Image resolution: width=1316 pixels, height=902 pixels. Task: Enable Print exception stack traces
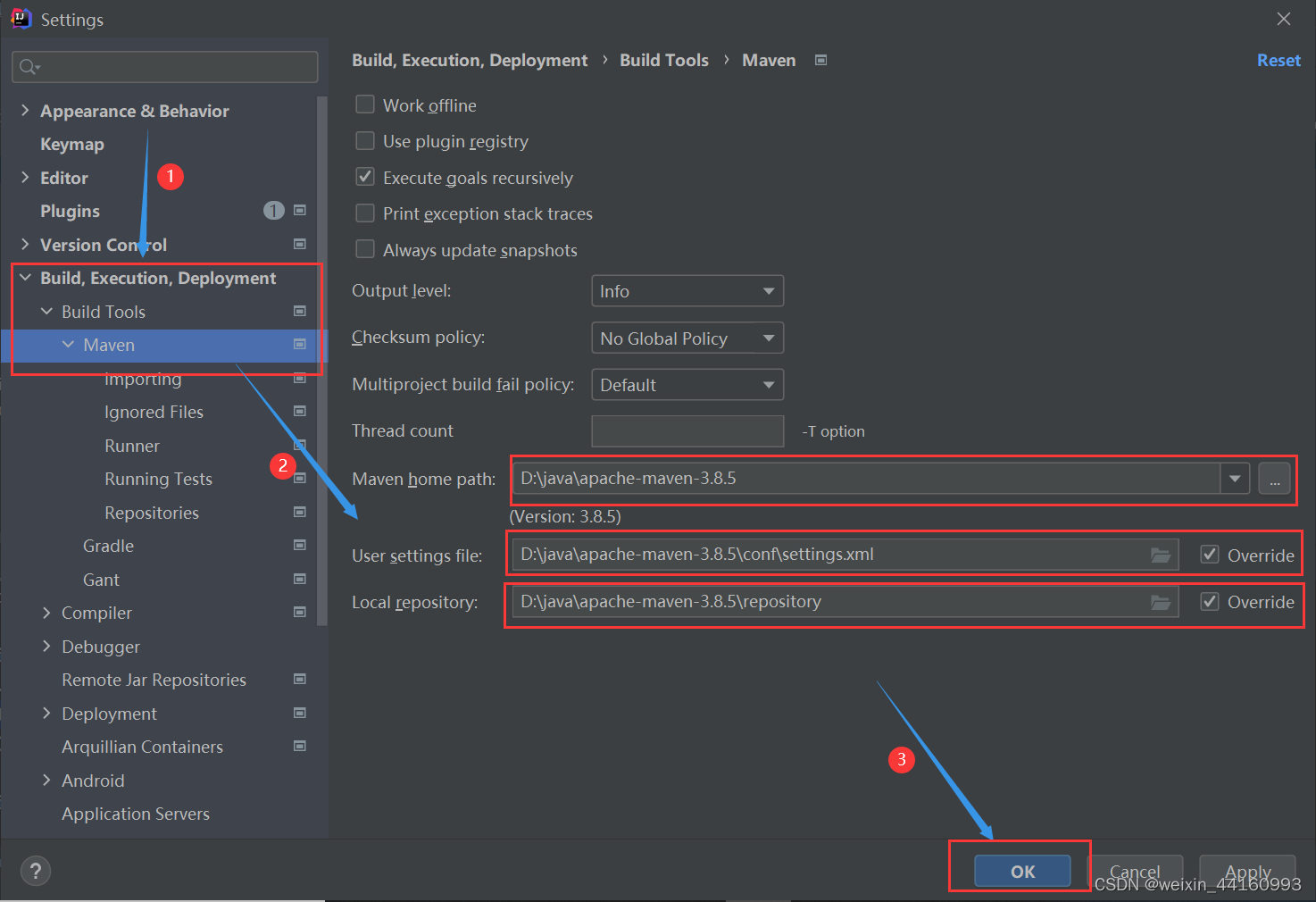(365, 213)
